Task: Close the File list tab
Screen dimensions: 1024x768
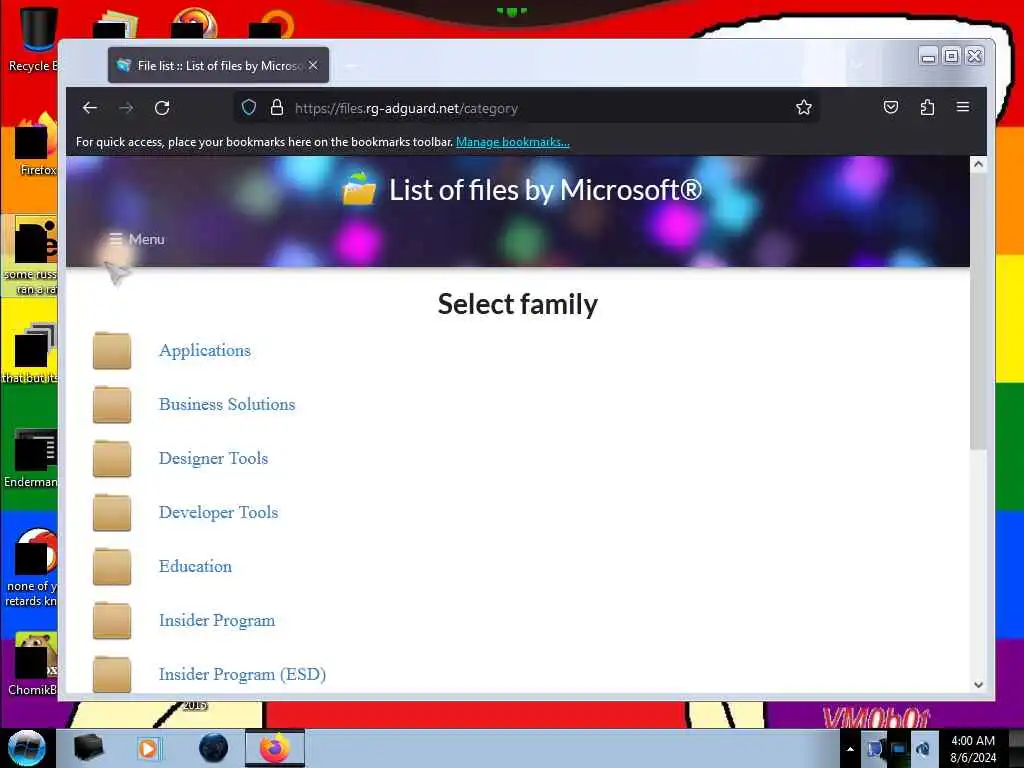Action: click(313, 65)
